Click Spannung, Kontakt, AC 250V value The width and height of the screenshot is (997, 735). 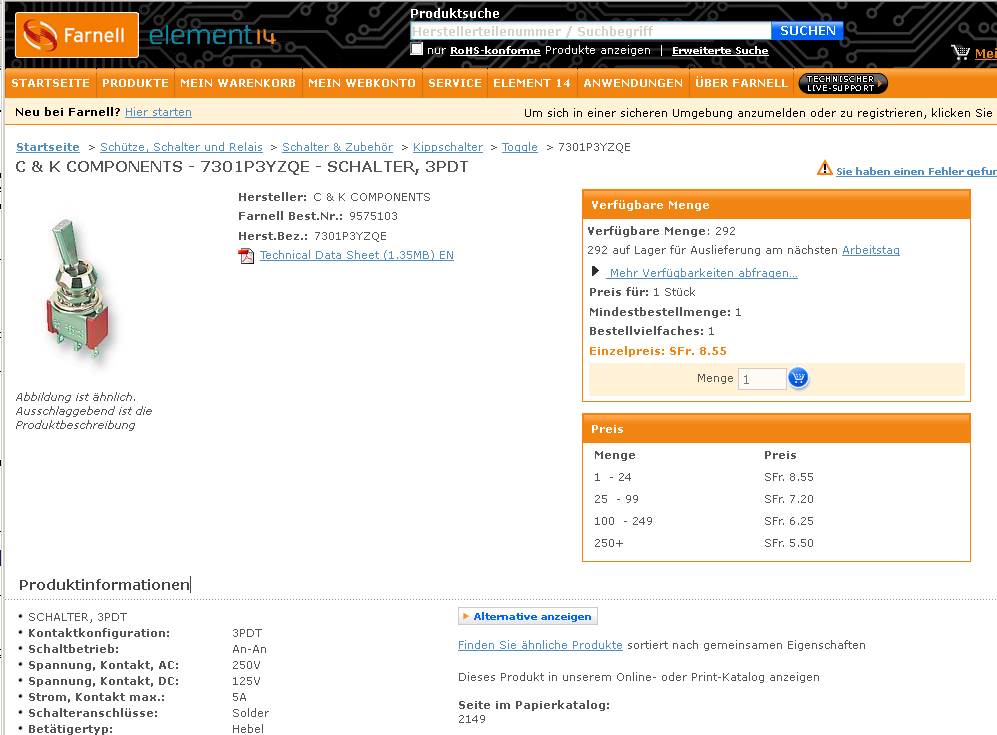pos(246,665)
